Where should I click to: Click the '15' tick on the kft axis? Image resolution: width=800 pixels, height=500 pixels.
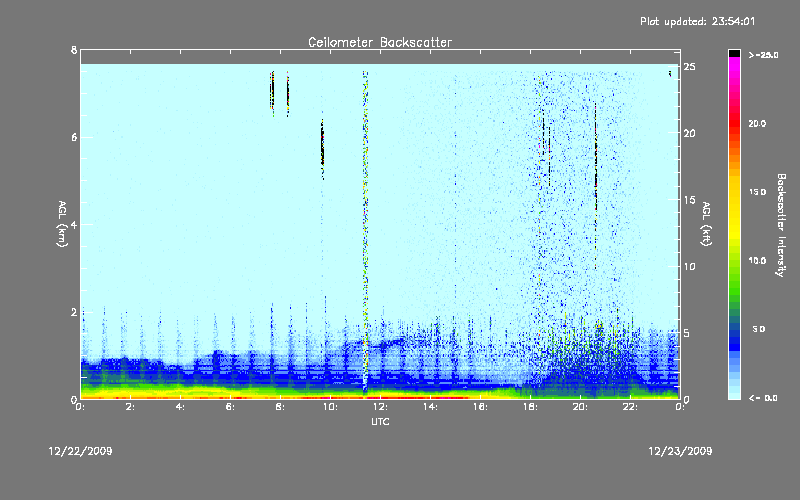[x=690, y=200]
